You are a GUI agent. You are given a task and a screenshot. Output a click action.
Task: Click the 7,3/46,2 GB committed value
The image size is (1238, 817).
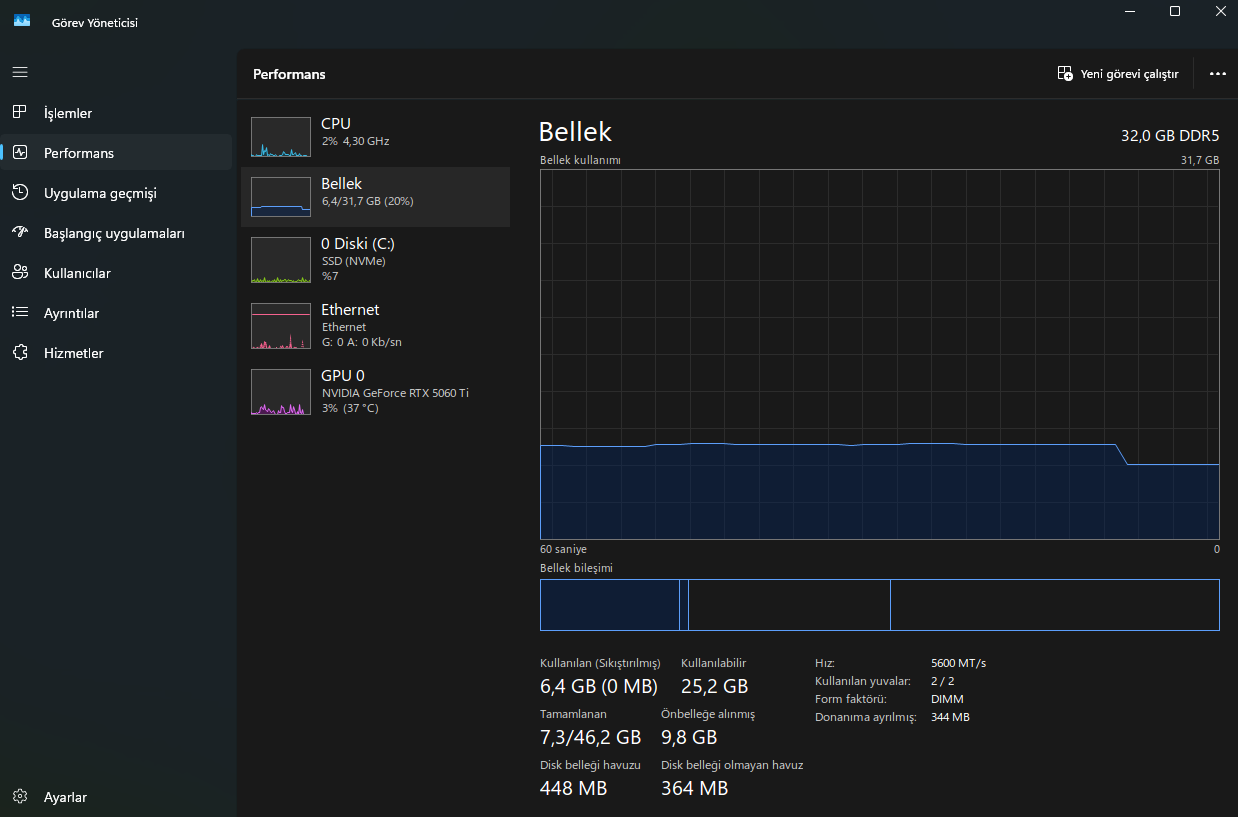[x=590, y=737]
